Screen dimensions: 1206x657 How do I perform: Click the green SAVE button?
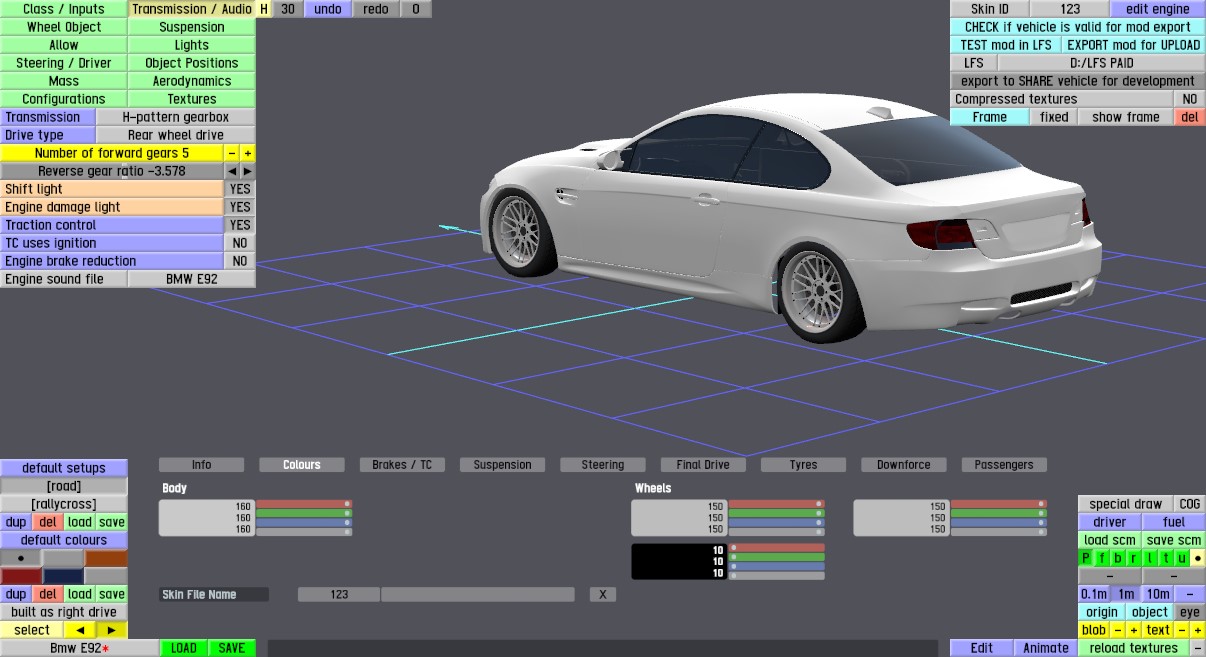click(232, 648)
